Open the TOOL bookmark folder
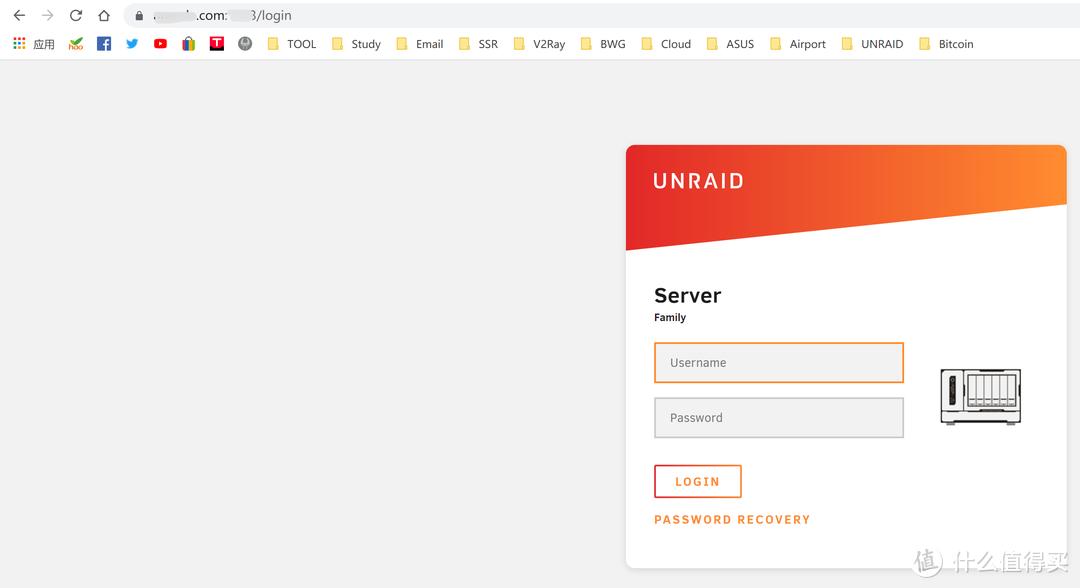The image size is (1080, 588). tap(292, 44)
